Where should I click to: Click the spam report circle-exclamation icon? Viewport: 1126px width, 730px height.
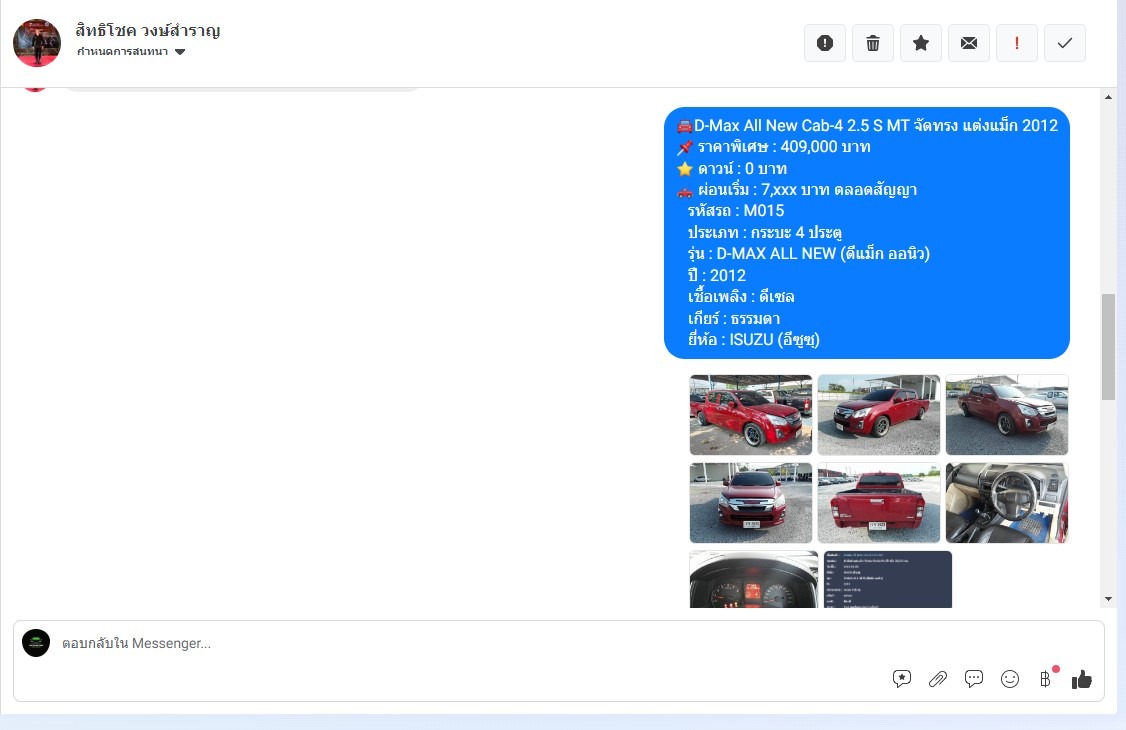coord(824,43)
